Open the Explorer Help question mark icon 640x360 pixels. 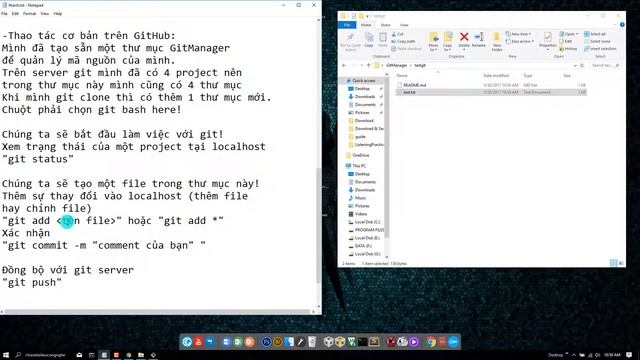[622, 25]
